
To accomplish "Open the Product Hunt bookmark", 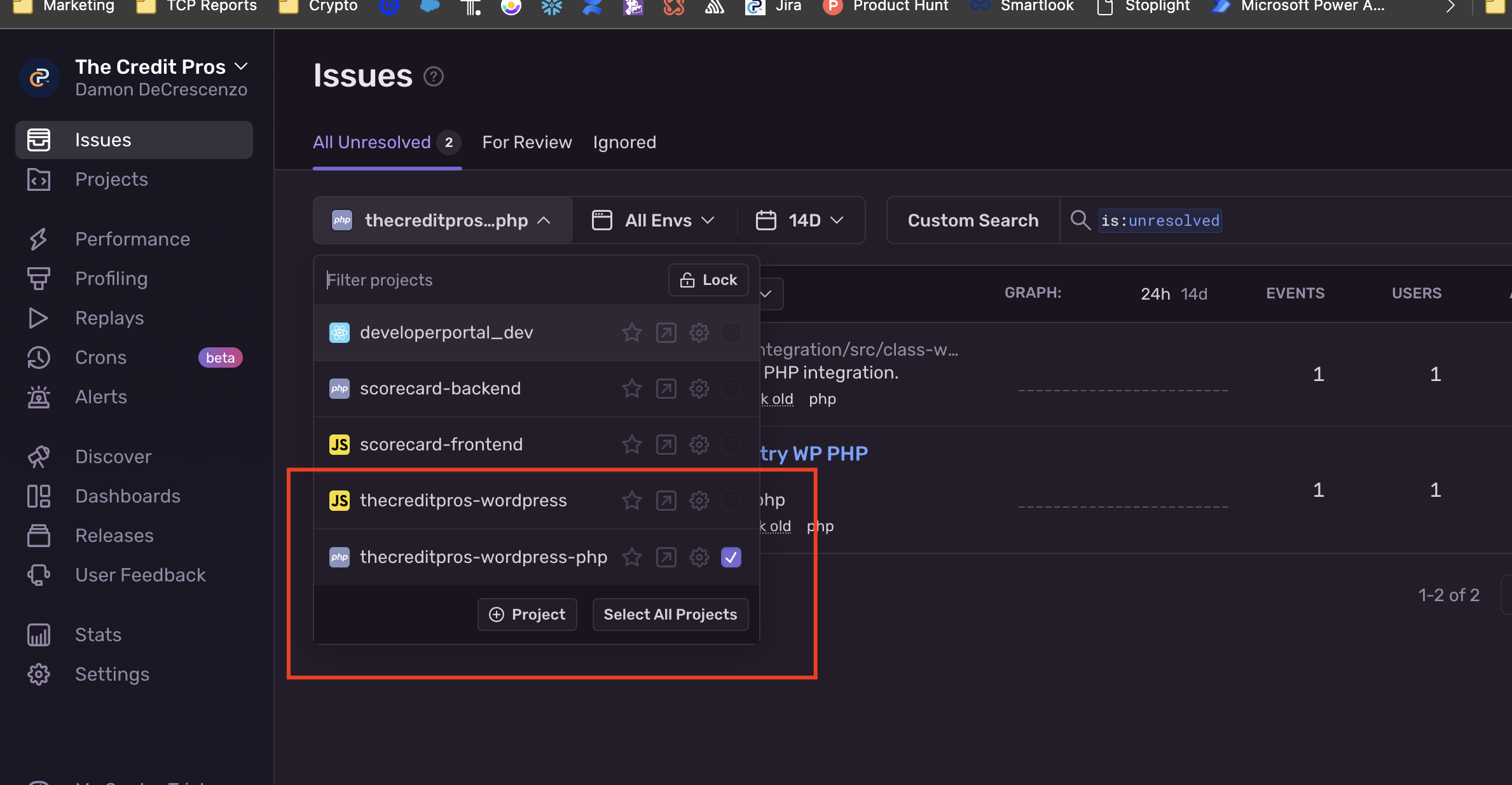I will click(885, 6).
